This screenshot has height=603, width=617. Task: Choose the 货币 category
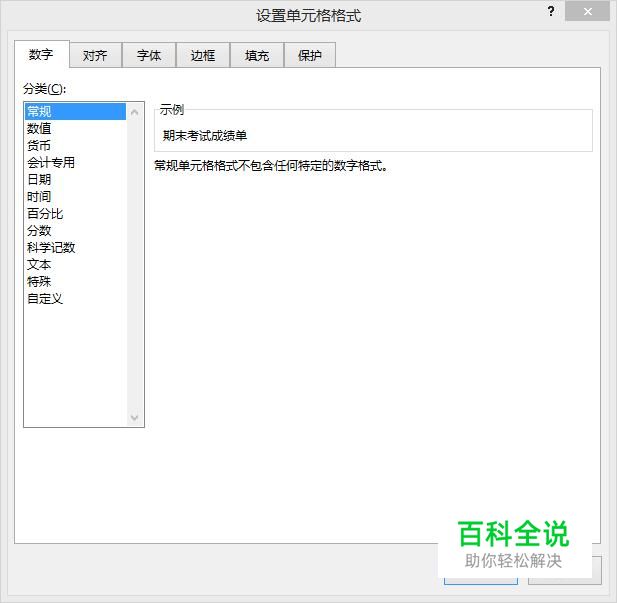coord(75,145)
